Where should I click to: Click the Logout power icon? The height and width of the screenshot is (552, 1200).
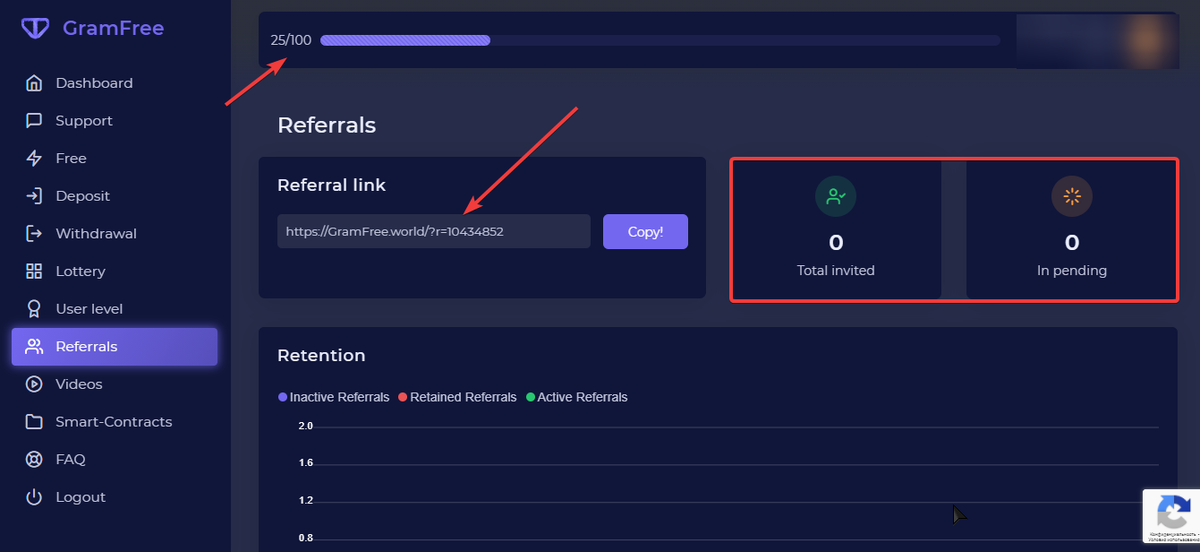point(34,497)
